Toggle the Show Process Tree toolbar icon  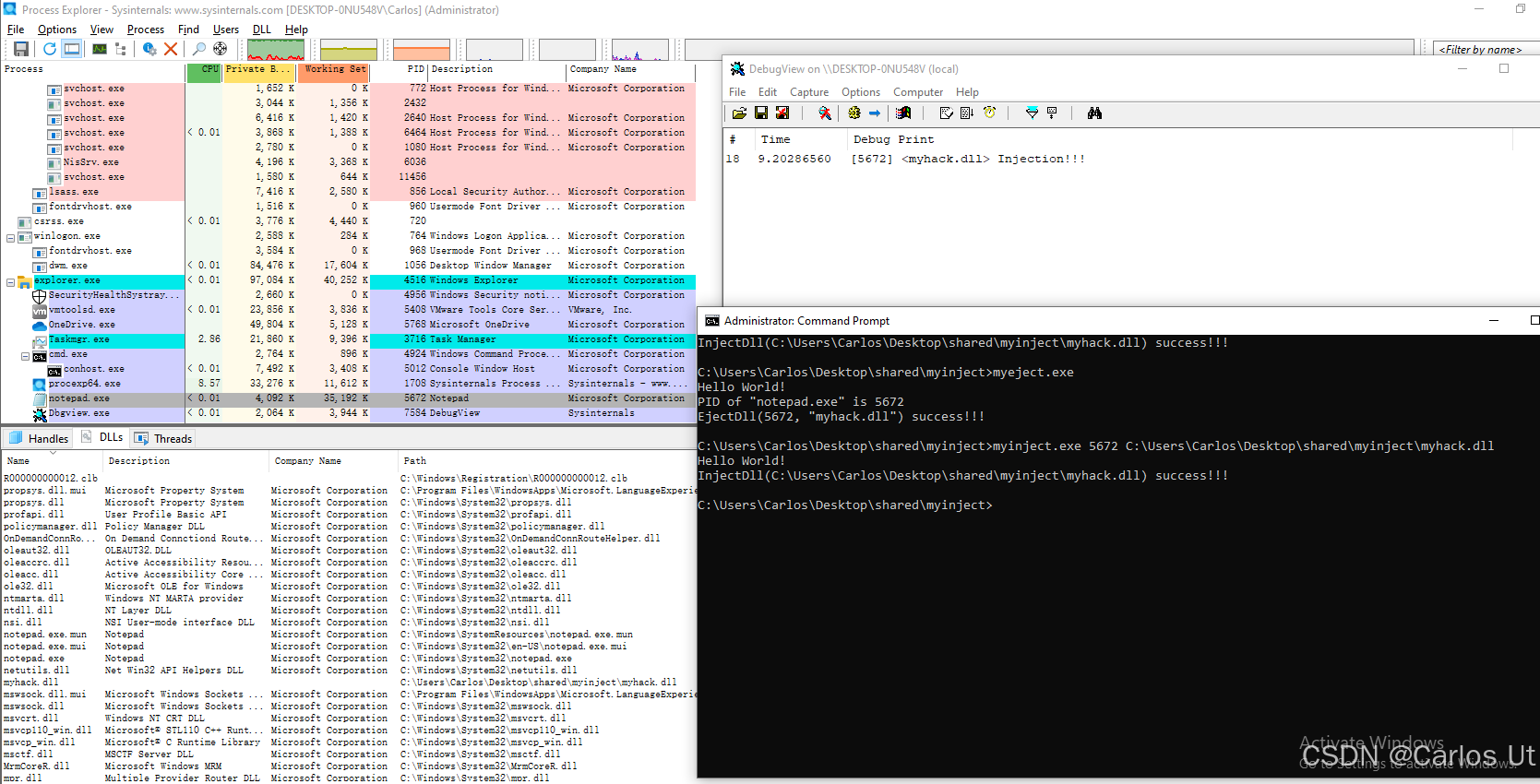coord(120,49)
